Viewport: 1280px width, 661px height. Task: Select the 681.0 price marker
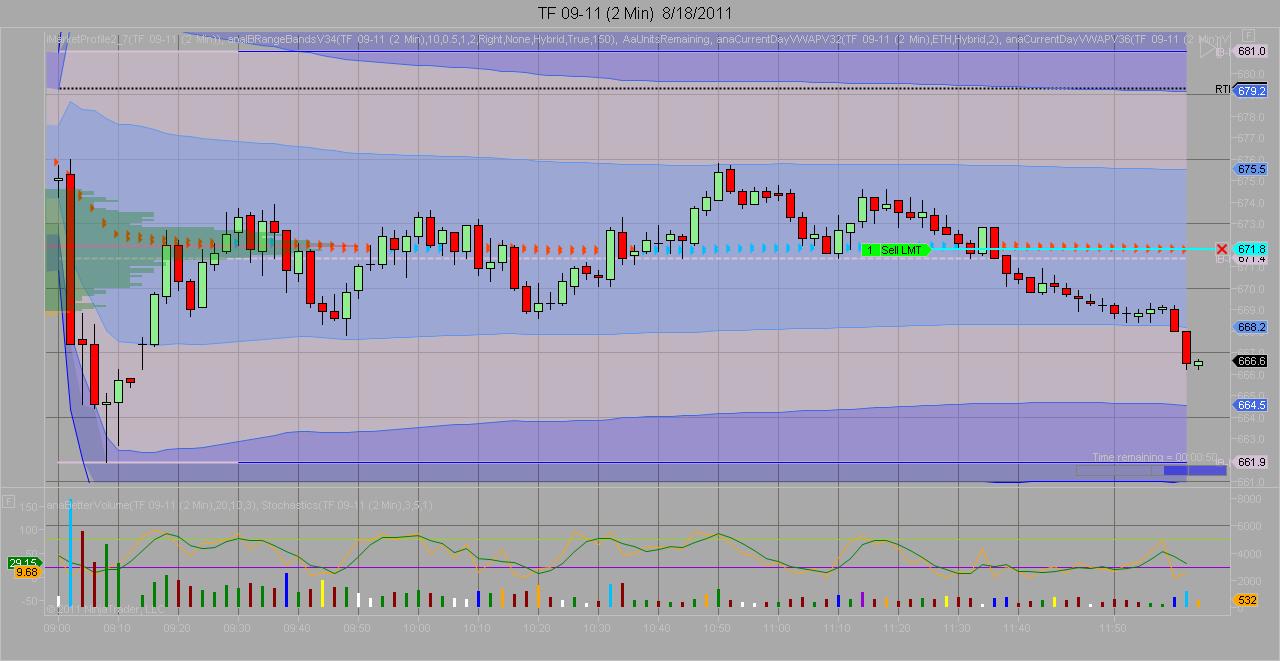[x=1252, y=51]
